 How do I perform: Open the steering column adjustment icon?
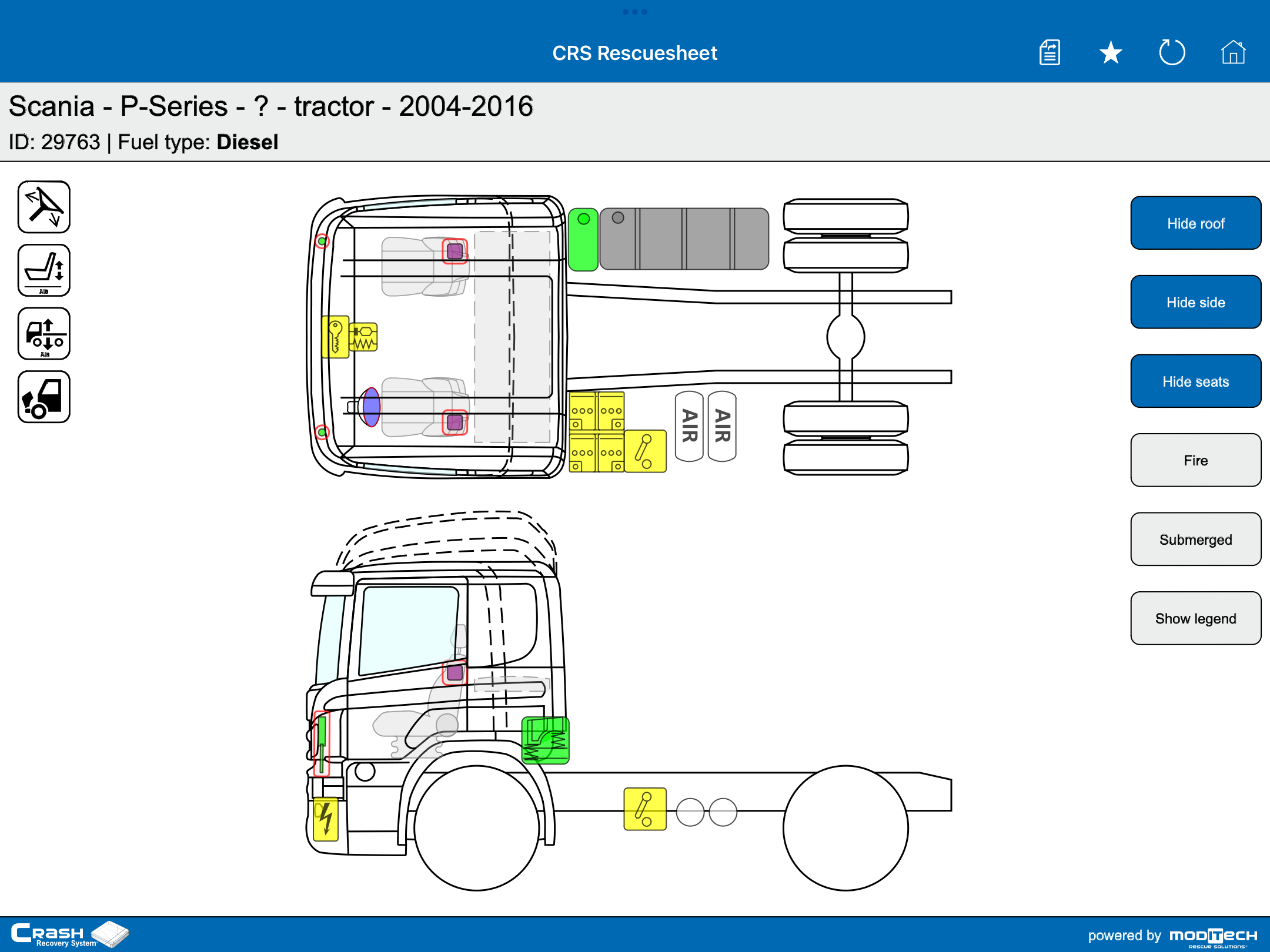[x=44, y=207]
